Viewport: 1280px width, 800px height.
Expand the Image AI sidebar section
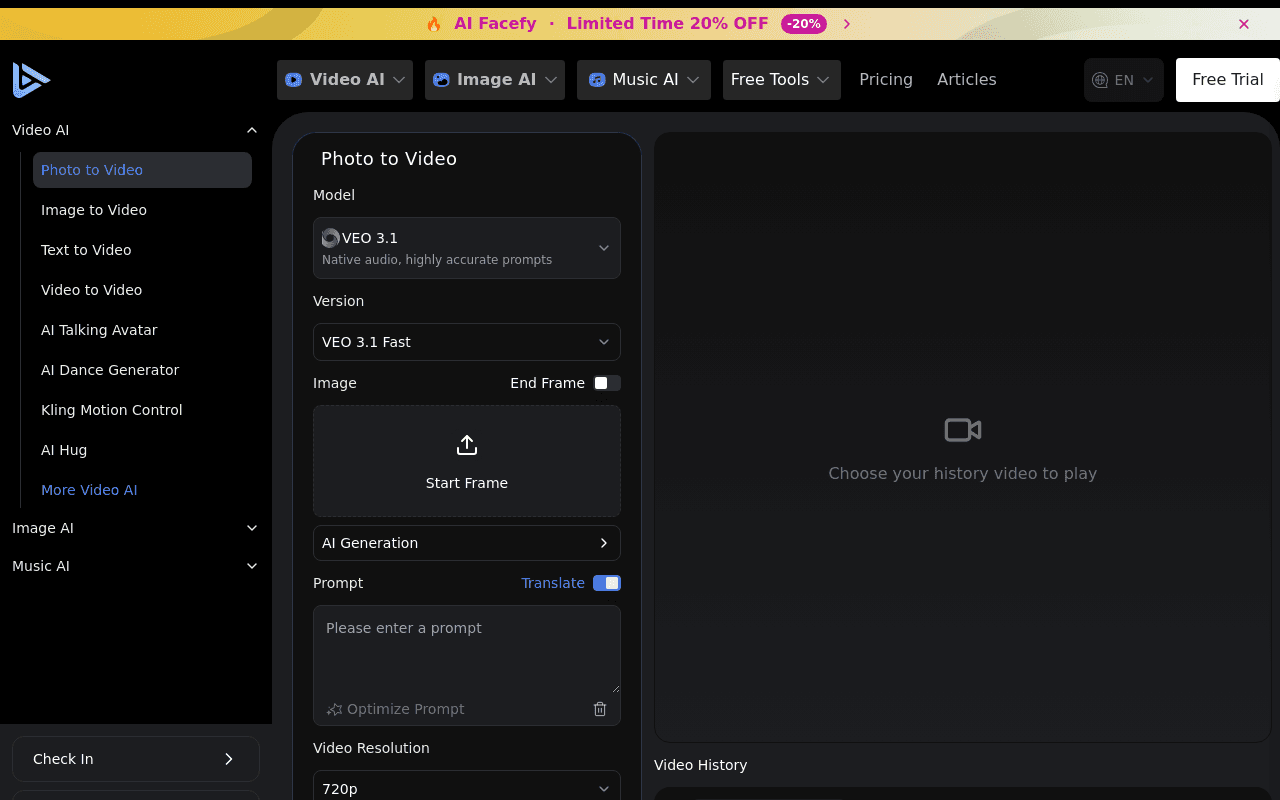(x=252, y=528)
